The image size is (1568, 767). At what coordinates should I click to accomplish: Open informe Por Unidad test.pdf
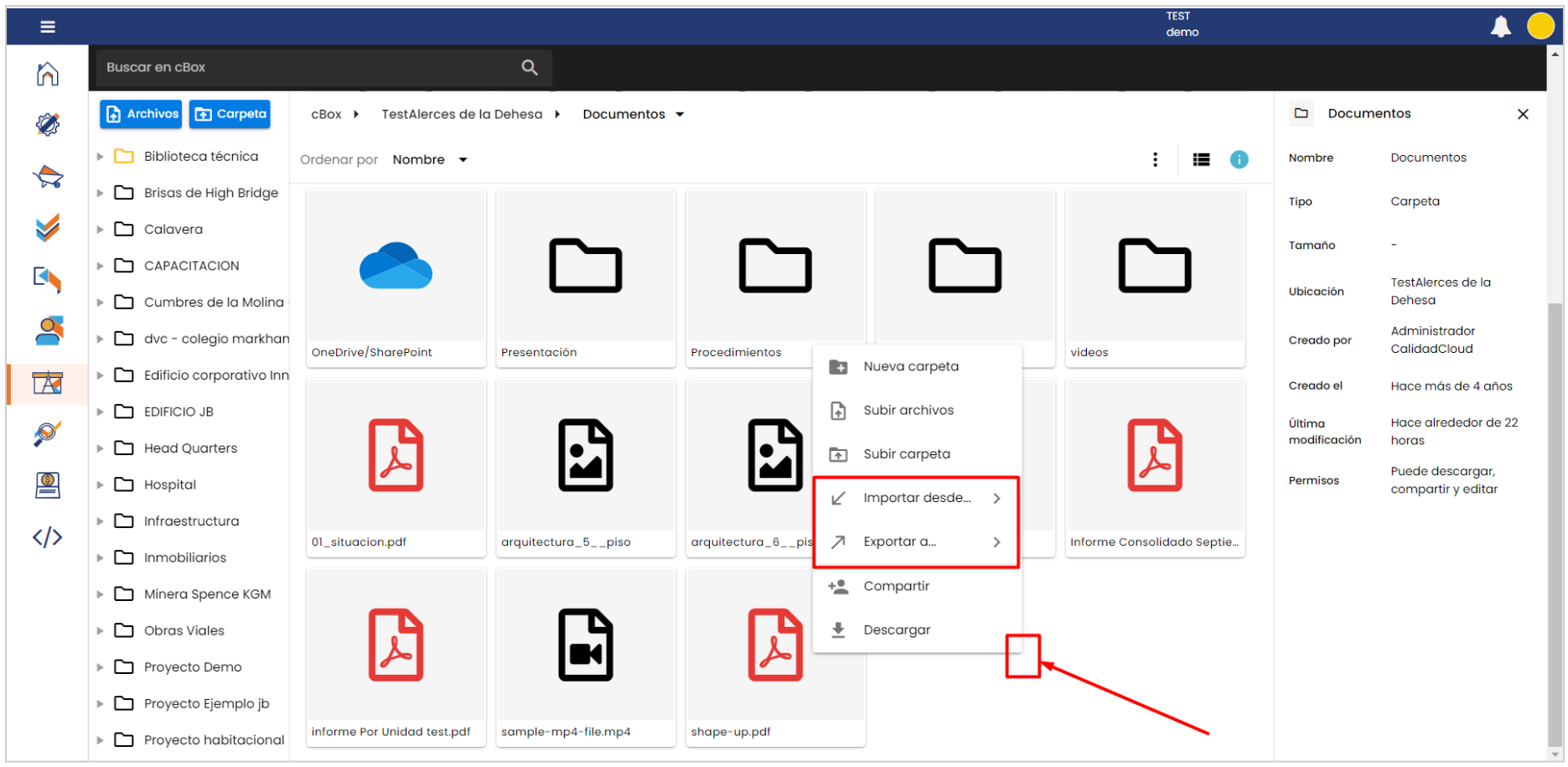coord(396,657)
